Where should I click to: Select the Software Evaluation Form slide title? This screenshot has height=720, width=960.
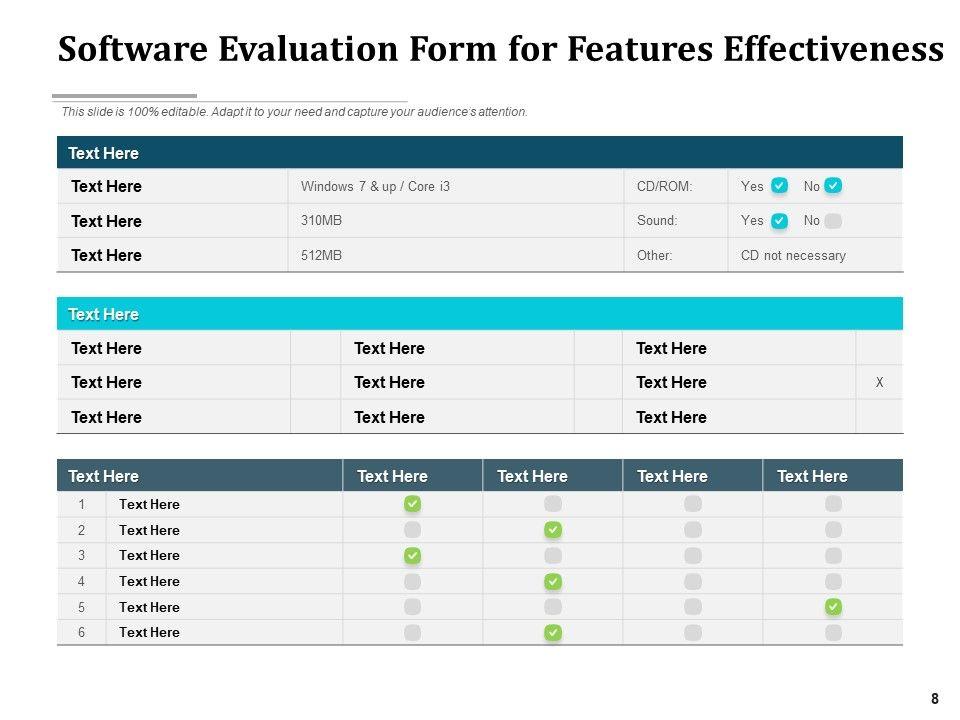500,49
